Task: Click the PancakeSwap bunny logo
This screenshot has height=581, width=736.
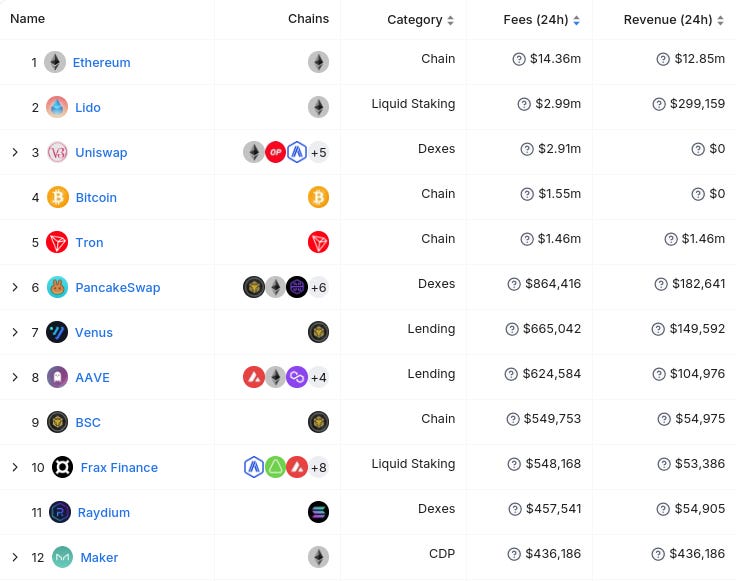Action: coord(57,287)
